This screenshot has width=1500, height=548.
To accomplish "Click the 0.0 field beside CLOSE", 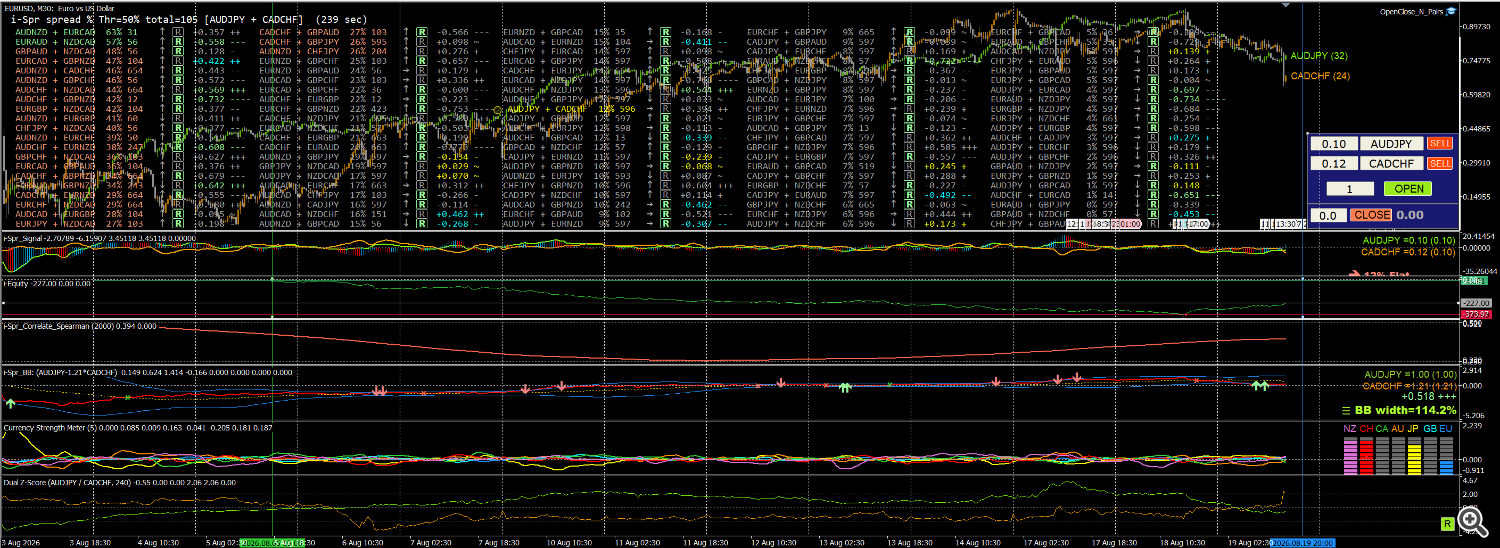I will (x=1329, y=215).
